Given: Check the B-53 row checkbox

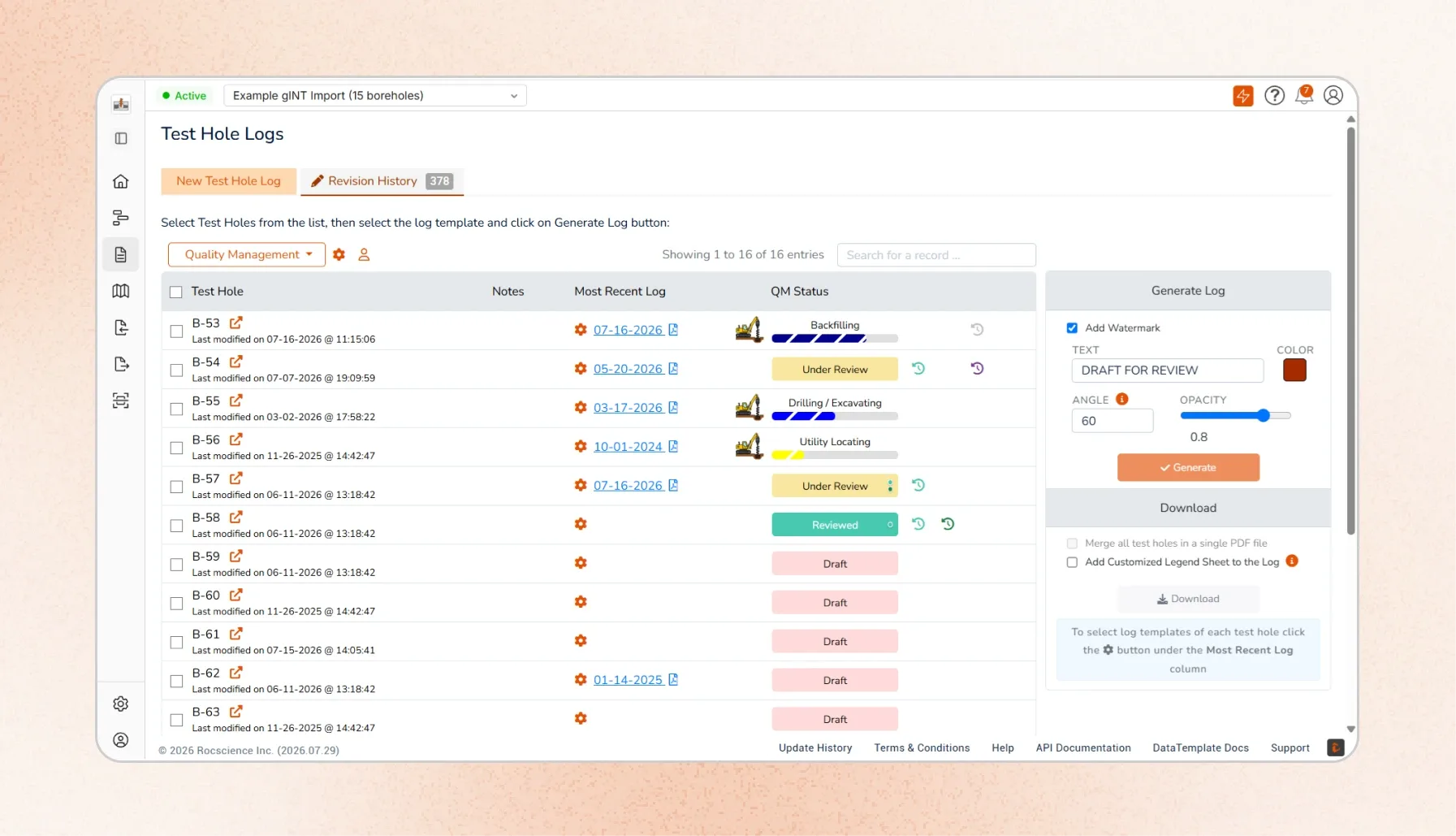Looking at the screenshot, I should (176, 331).
